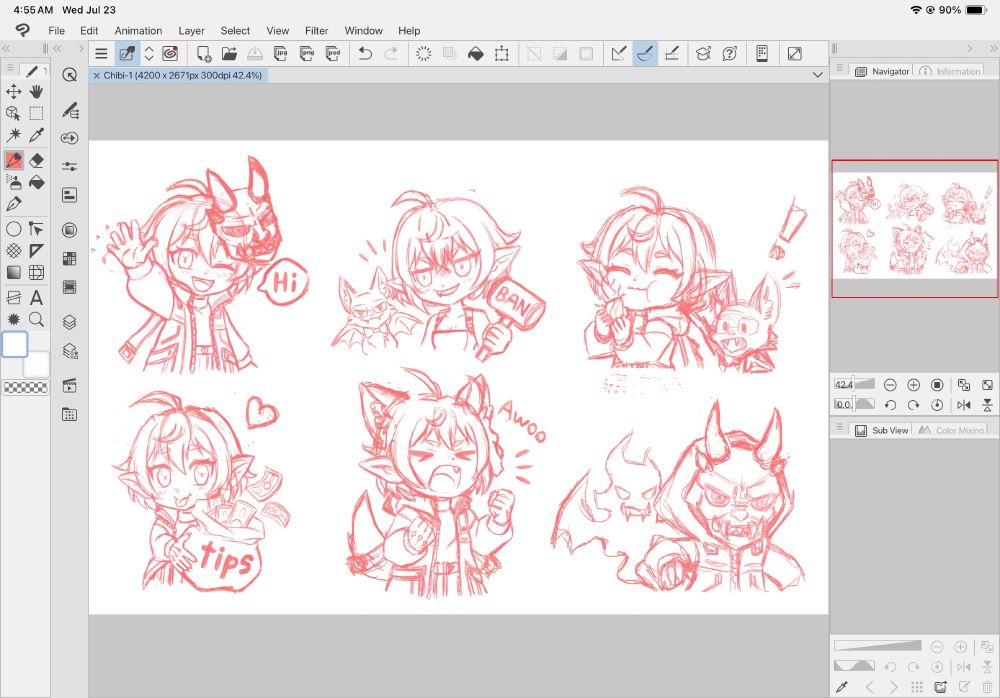Click the Fill icon in command bar
Screen dimensions: 1000x698
(476, 54)
